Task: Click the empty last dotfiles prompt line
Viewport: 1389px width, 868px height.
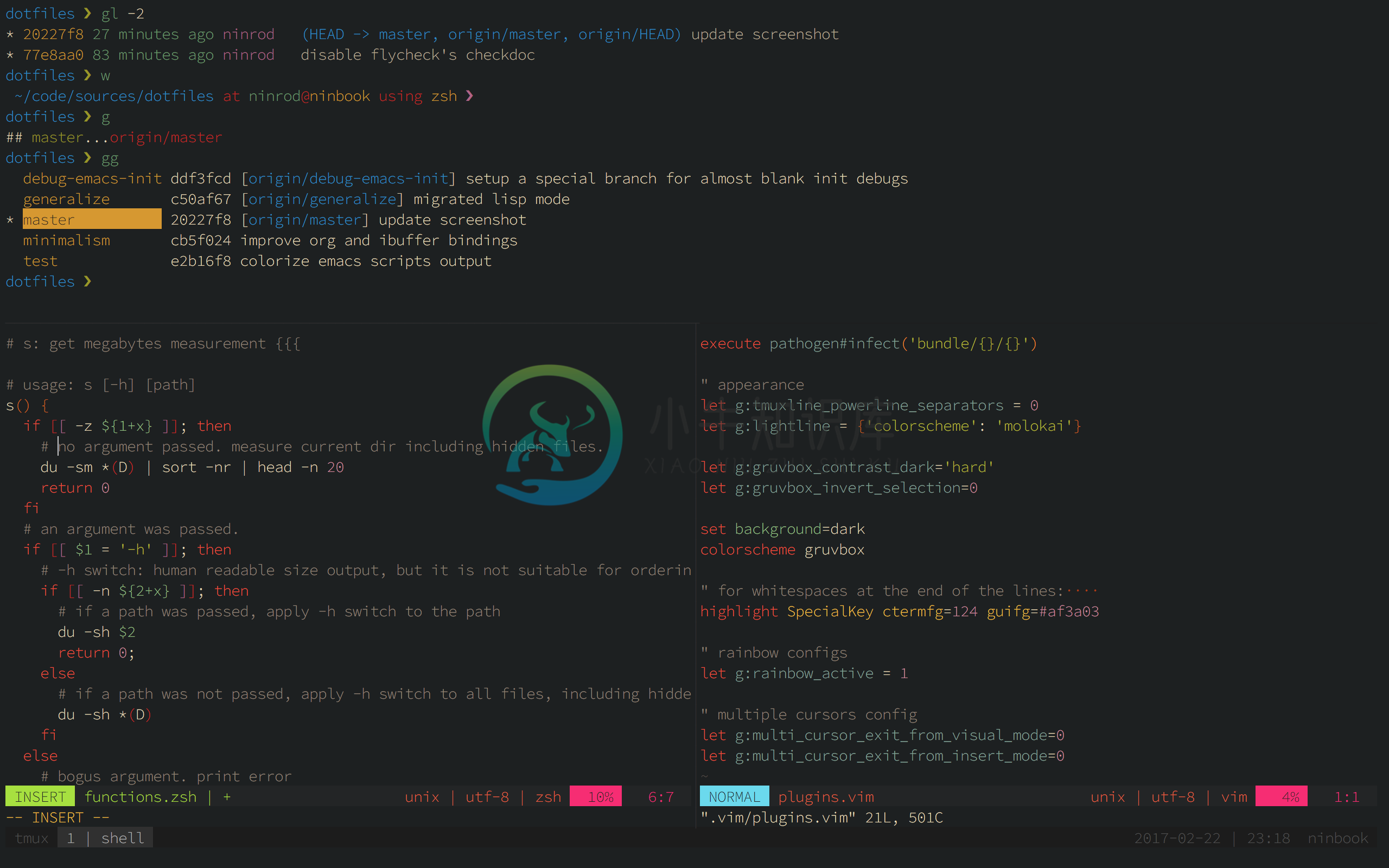Action: [x=49, y=282]
